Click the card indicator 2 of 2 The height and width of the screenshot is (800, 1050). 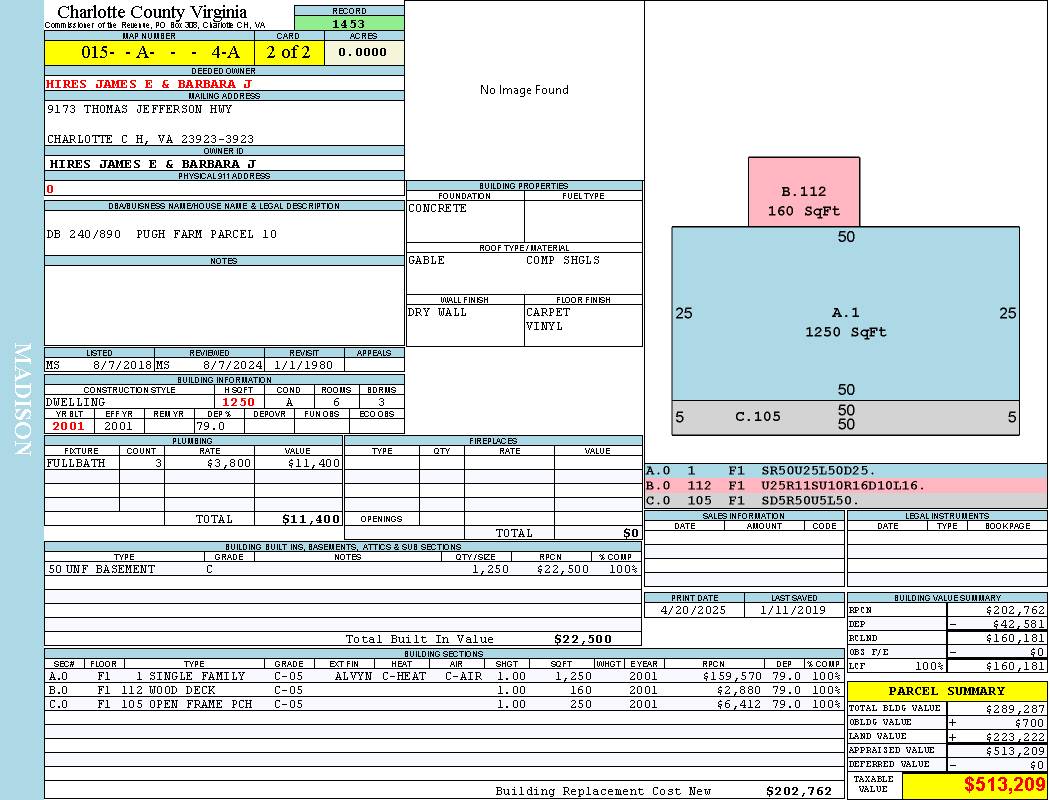coord(288,52)
